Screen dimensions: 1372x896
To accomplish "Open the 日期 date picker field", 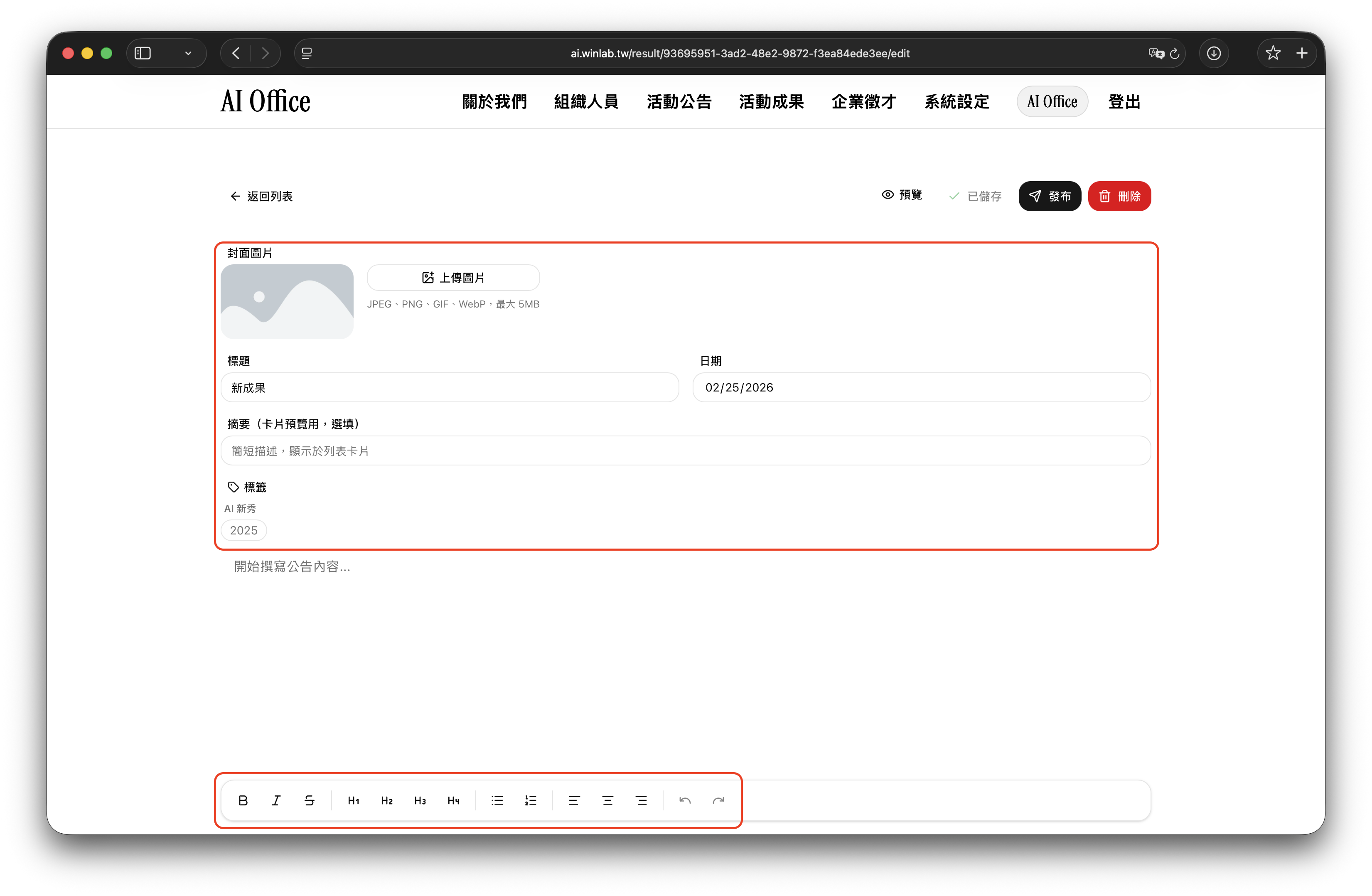I will [921, 387].
